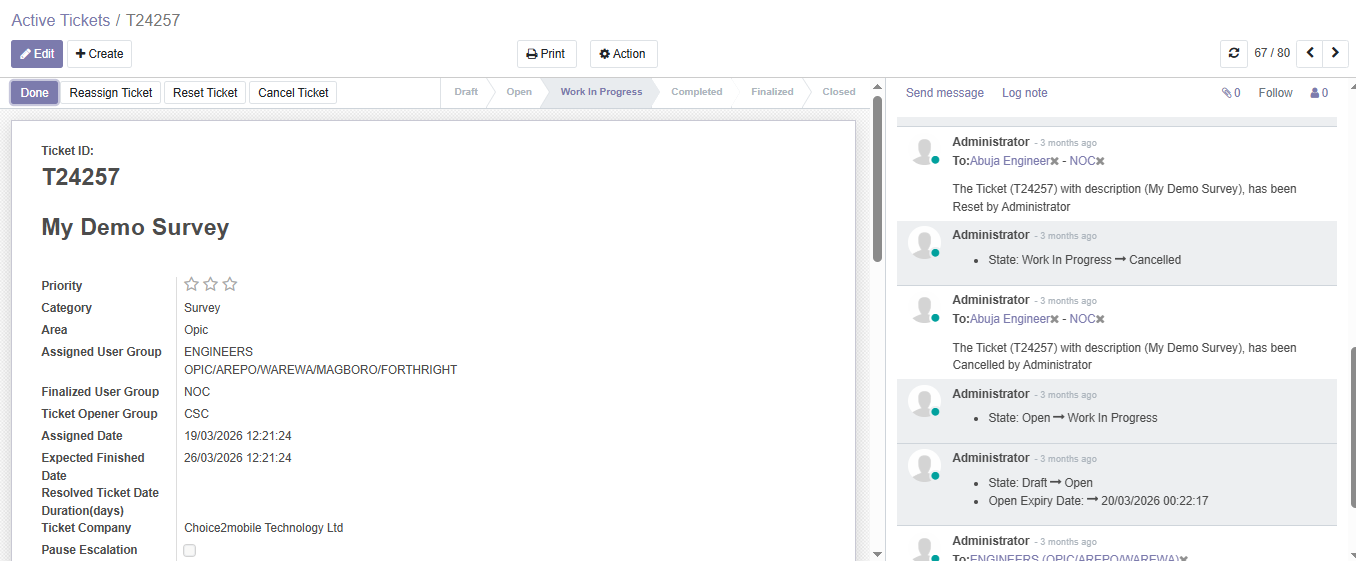1356x561 pixels.
Task: Click Send message link
Action: 945,93
